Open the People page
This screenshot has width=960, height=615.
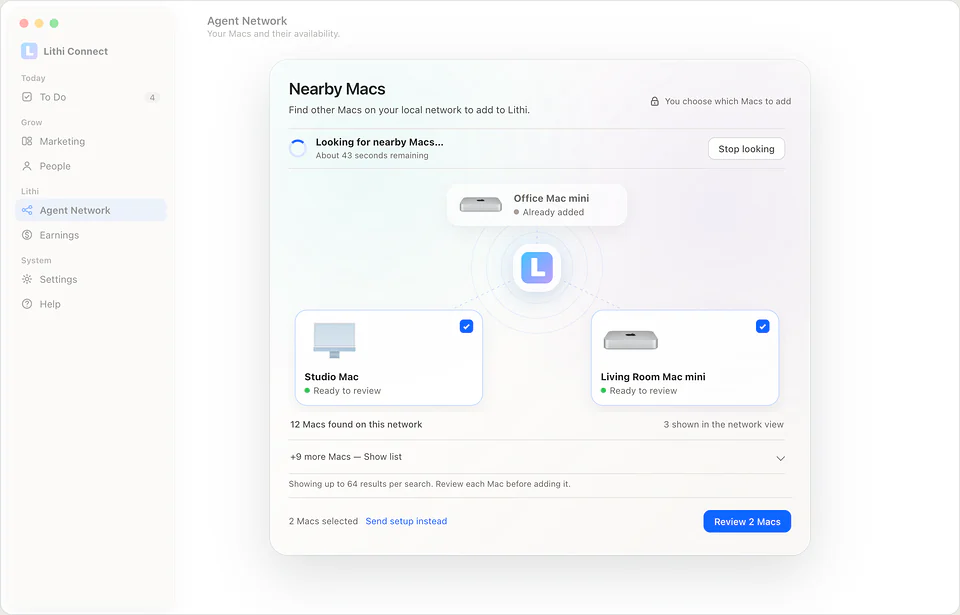coord(91,166)
